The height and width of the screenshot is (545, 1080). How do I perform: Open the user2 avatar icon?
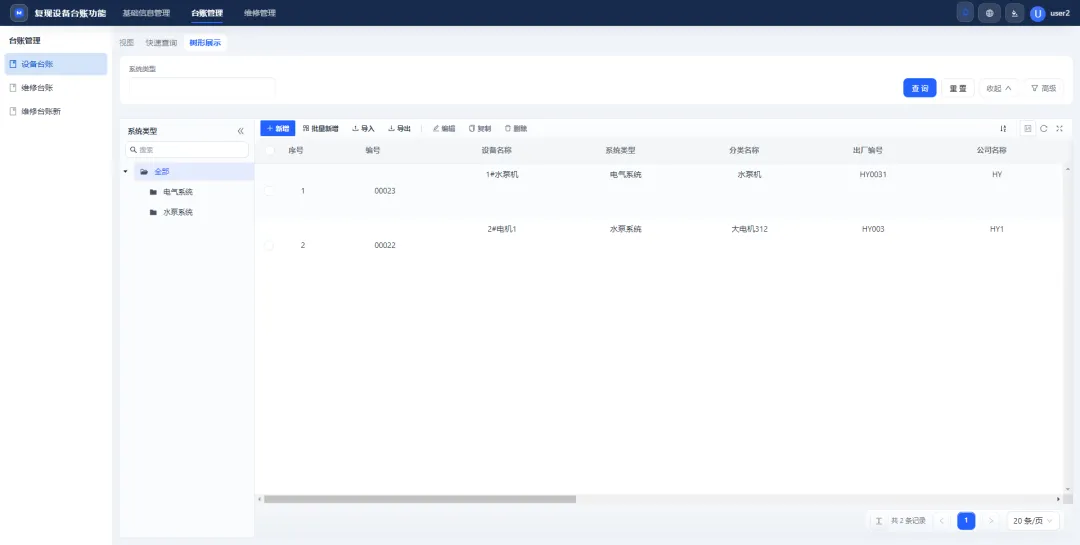[x=1037, y=13]
